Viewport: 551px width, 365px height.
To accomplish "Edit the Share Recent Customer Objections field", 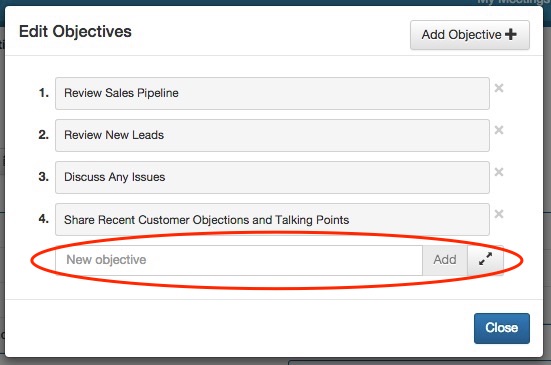I will coord(272,220).
